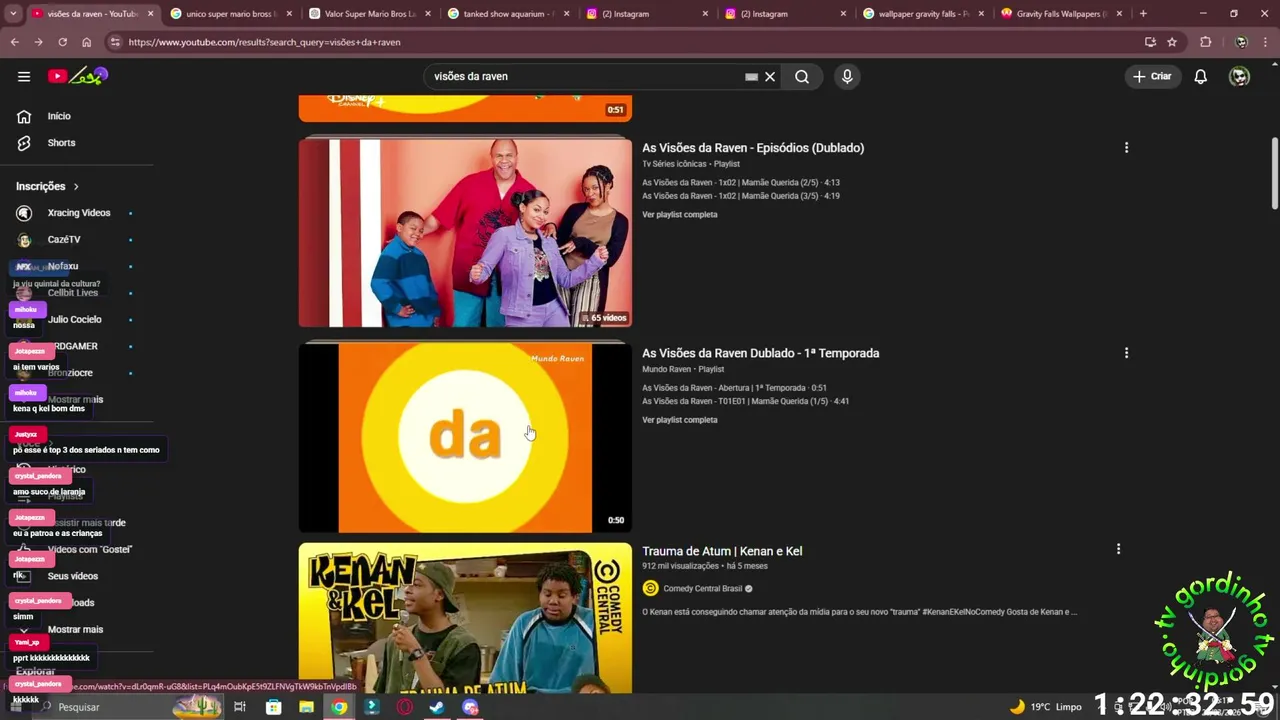Start voice search with the microphone icon
1280x720 pixels.
(847, 76)
